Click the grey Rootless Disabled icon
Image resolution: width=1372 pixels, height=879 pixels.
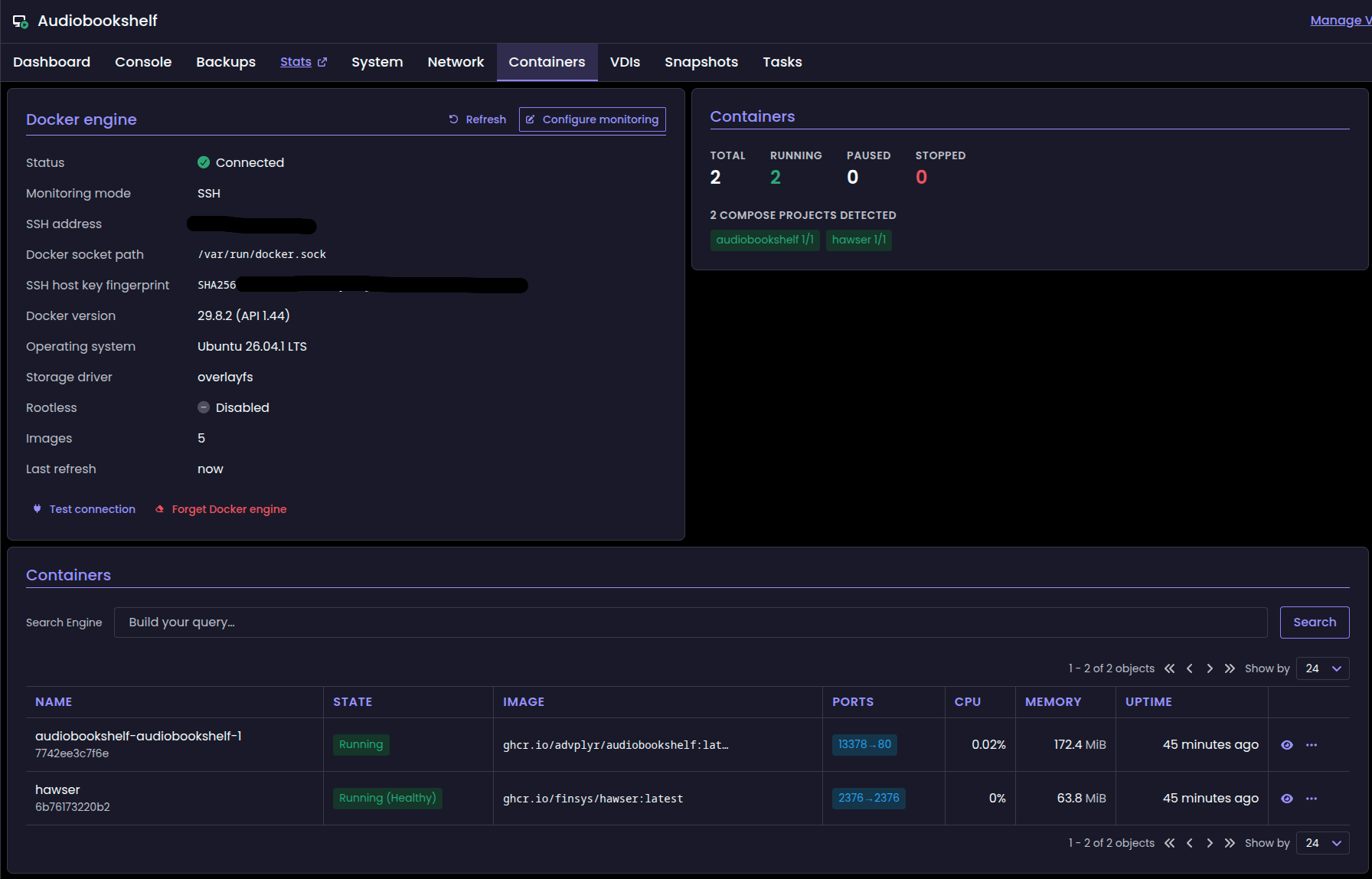(204, 407)
